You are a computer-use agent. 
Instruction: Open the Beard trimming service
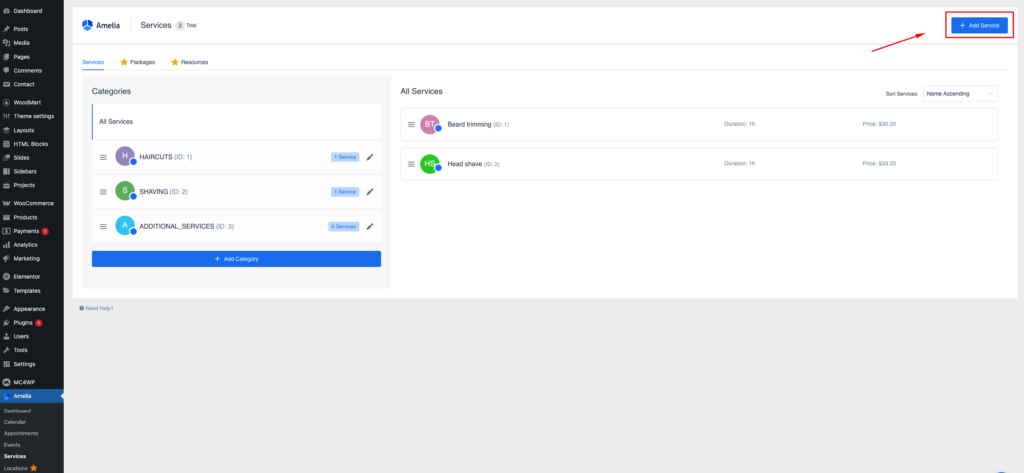[699, 124]
